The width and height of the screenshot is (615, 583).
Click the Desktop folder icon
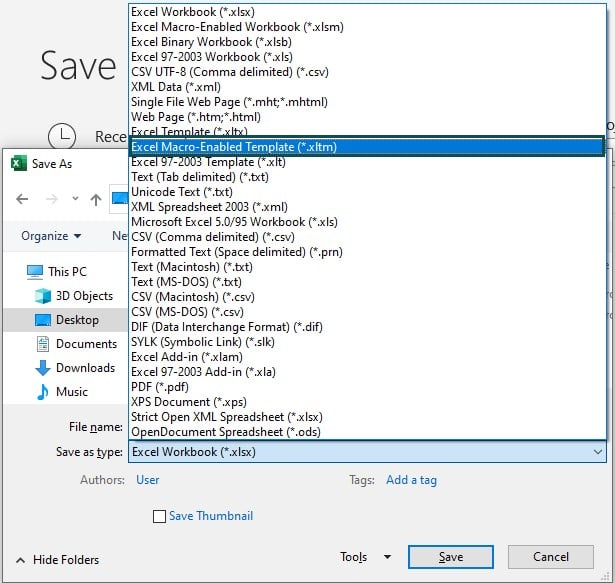(x=43, y=320)
